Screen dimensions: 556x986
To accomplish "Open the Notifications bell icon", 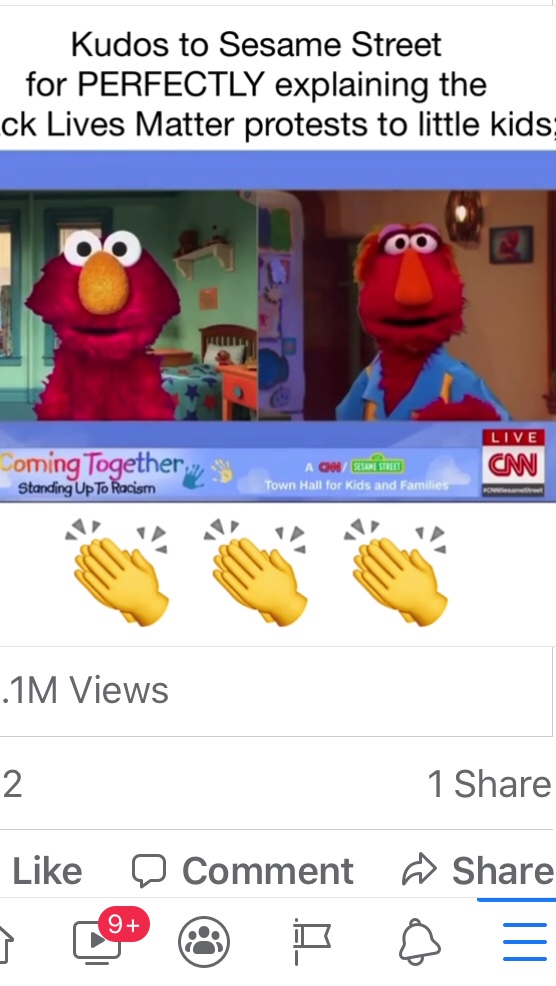I will pyautogui.click(x=420, y=941).
